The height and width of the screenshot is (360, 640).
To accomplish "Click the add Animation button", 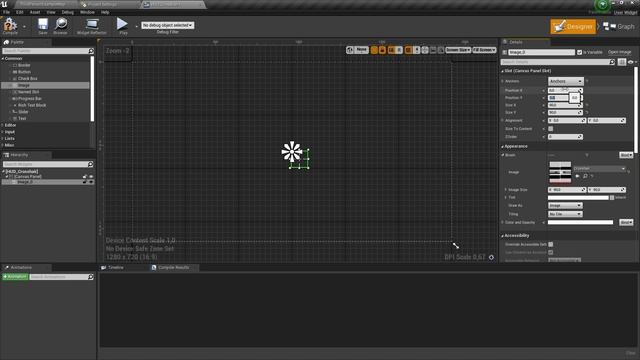I will tap(15, 277).
